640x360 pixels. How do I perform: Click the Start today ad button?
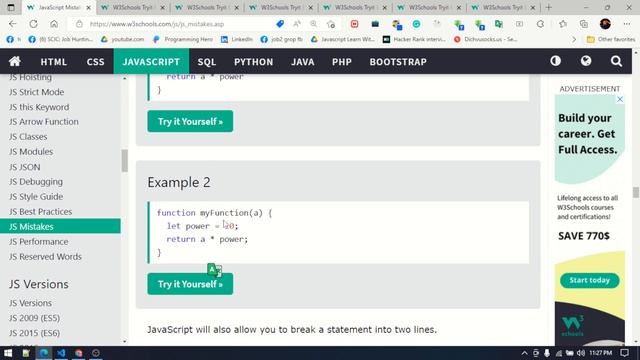point(589,280)
